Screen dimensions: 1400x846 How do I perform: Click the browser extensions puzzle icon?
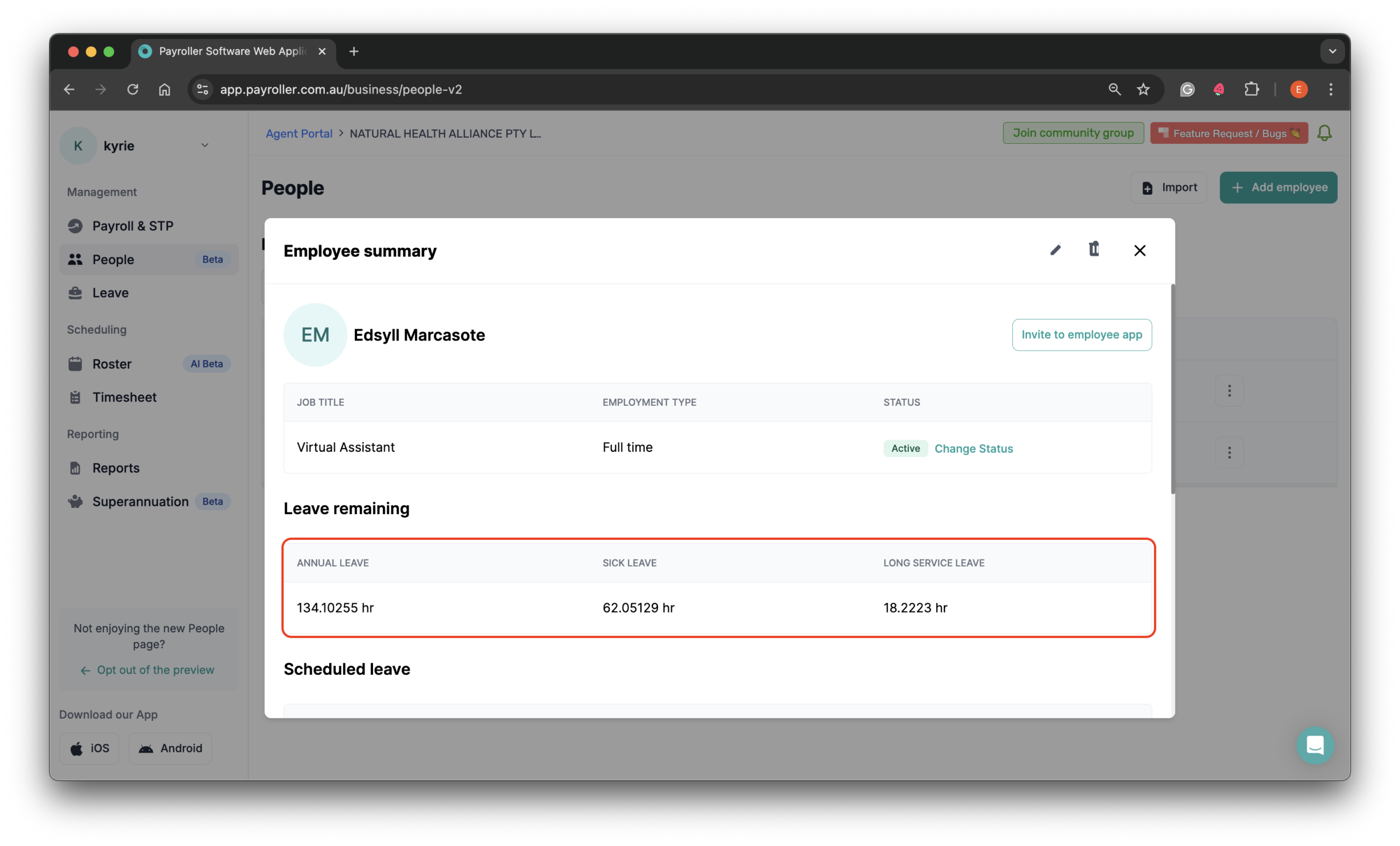click(1251, 89)
